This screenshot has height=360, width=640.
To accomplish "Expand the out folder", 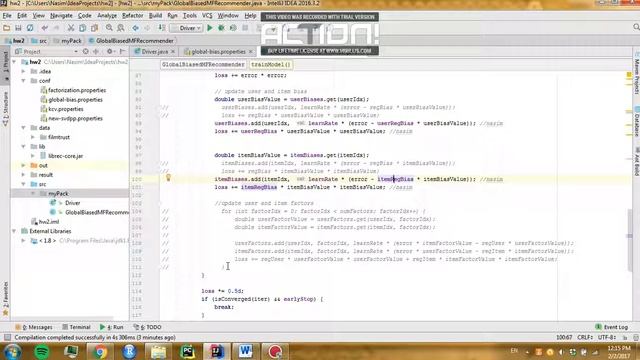I will pyautogui.click(x=24, y=165).
